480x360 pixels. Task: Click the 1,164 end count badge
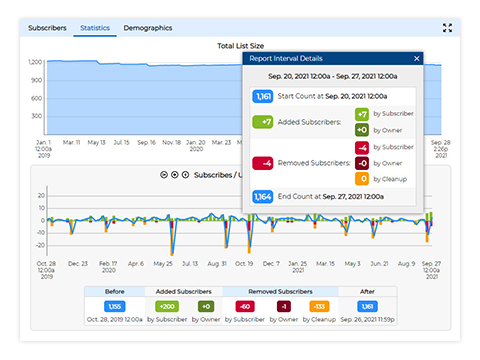click(x=263, y=197)
